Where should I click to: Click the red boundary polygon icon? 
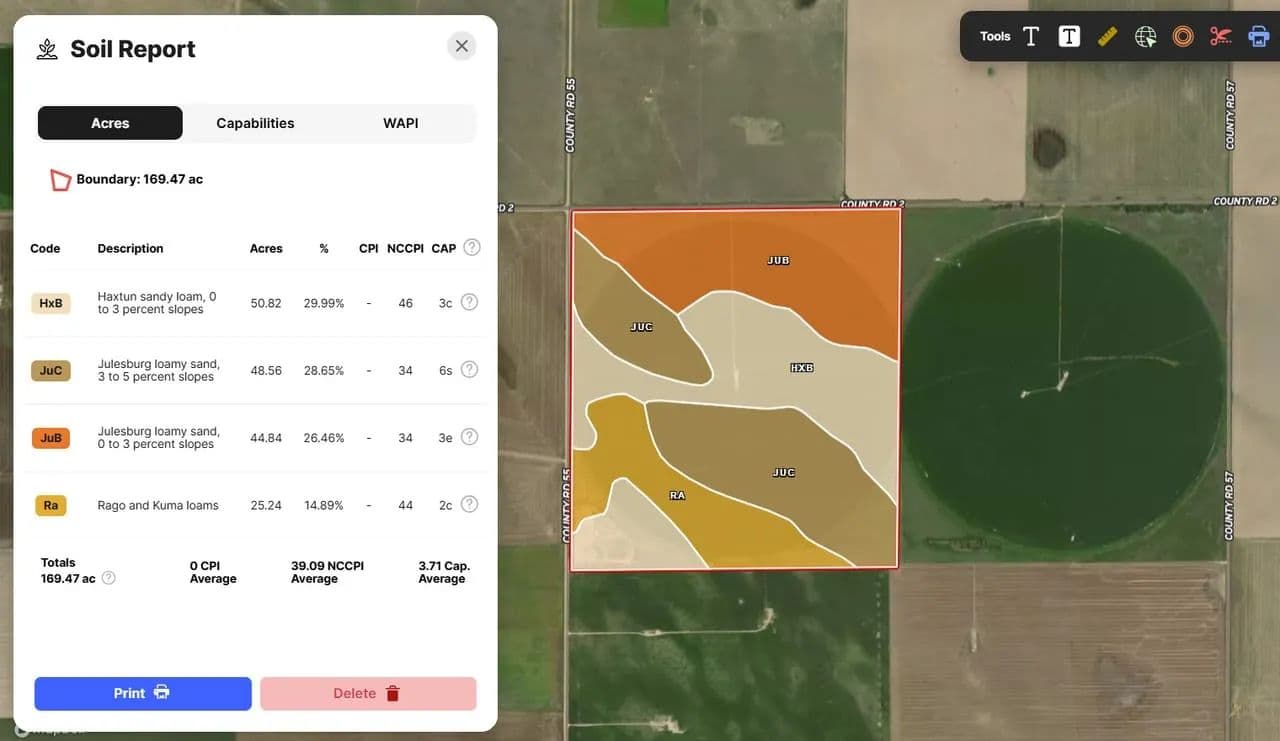coord(60,180)
